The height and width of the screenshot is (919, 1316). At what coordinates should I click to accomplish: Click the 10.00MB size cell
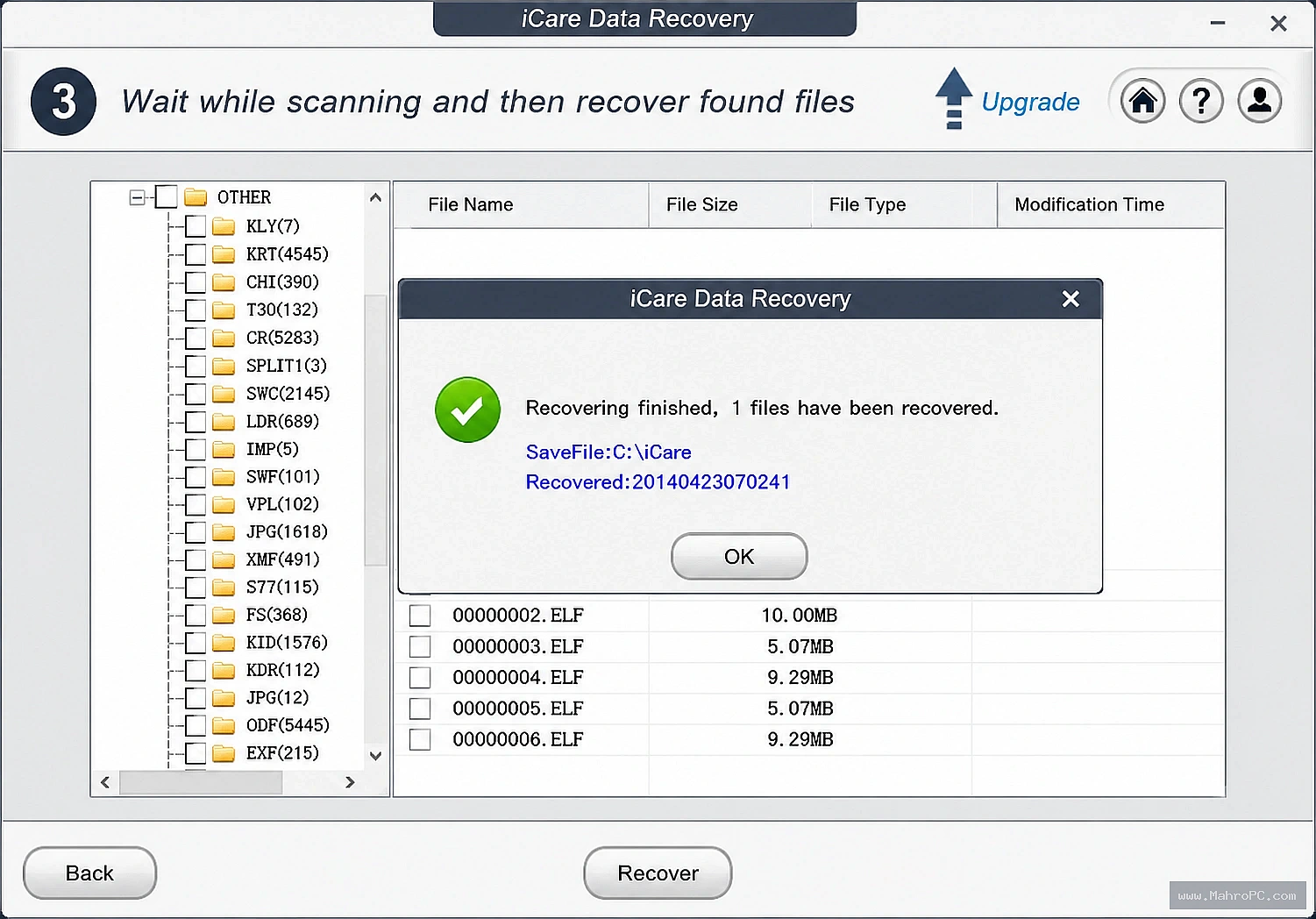coord(799,616)
